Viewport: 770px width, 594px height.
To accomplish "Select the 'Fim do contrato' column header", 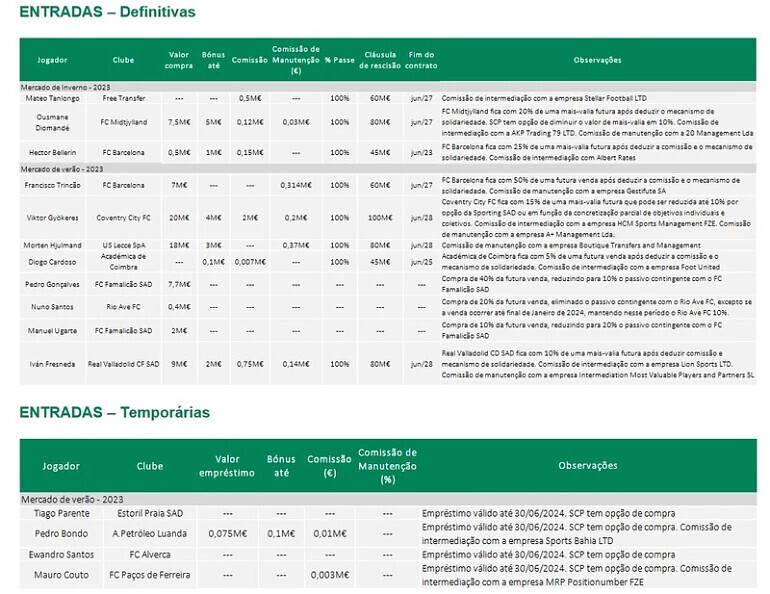I will coord(421,59).
